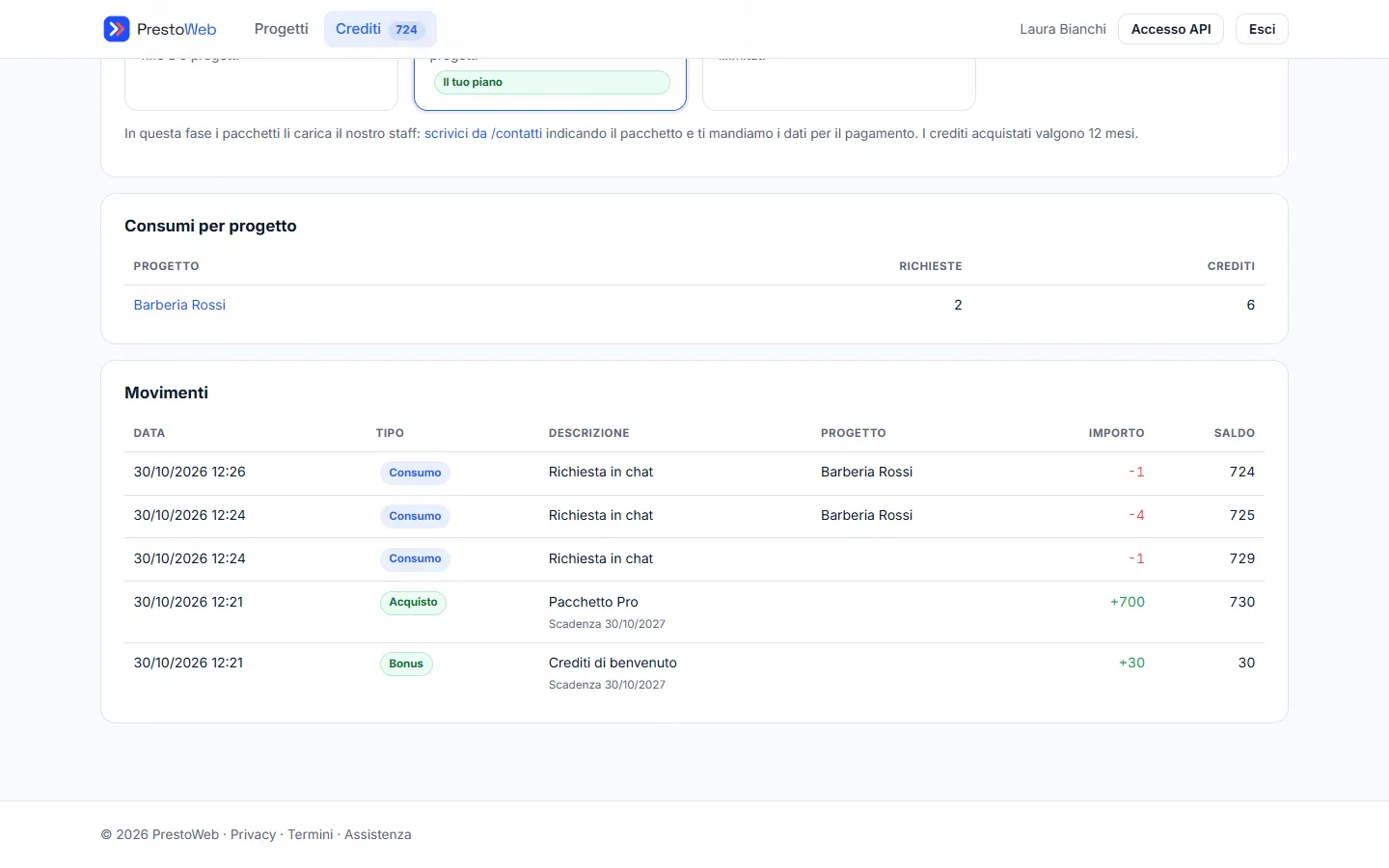Log out with the Esci button
Viewport: 1389px width, 868px height.
coord(1262,29)
